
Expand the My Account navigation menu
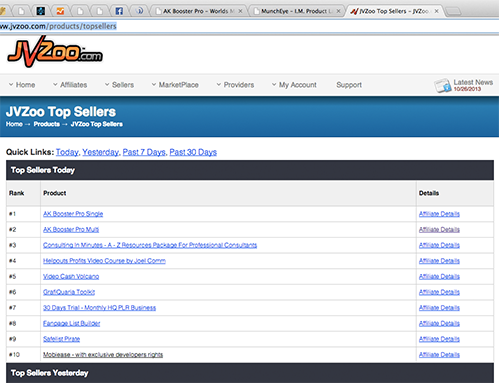pos(294,85)
